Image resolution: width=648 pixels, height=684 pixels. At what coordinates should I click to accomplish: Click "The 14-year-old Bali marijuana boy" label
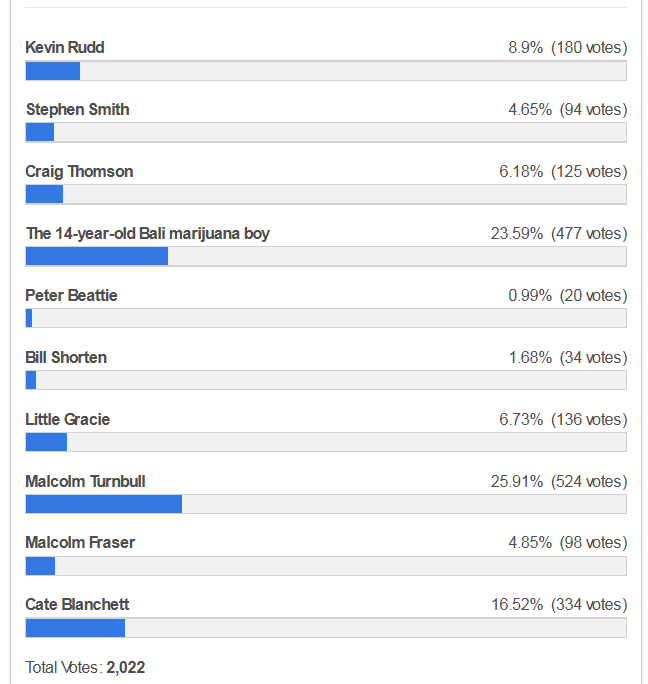tap(148, 234)
